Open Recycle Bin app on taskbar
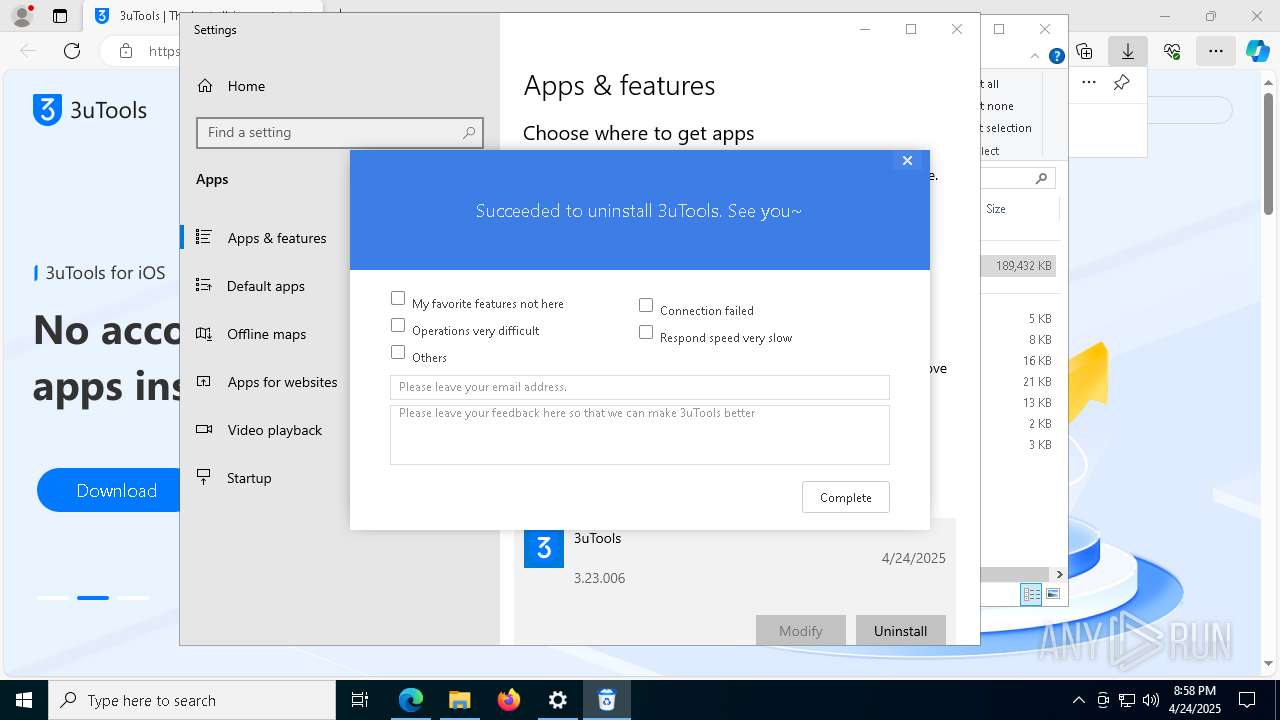 click(606, 700)
